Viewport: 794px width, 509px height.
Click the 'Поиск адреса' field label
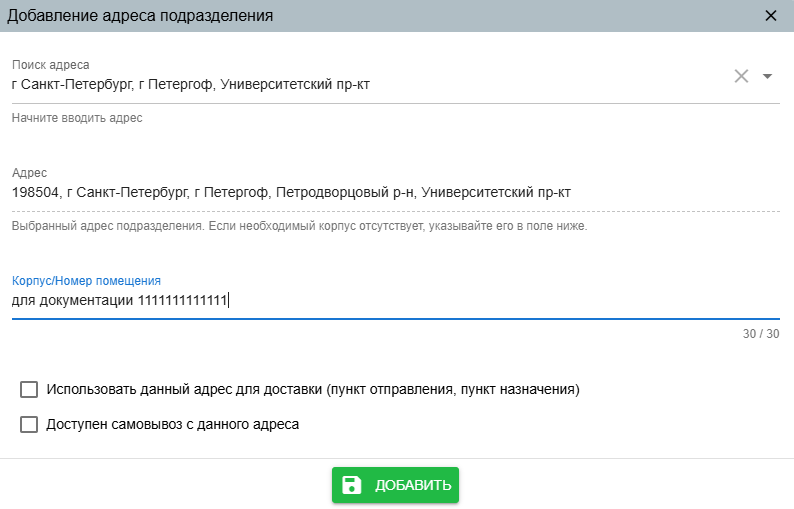51,65
